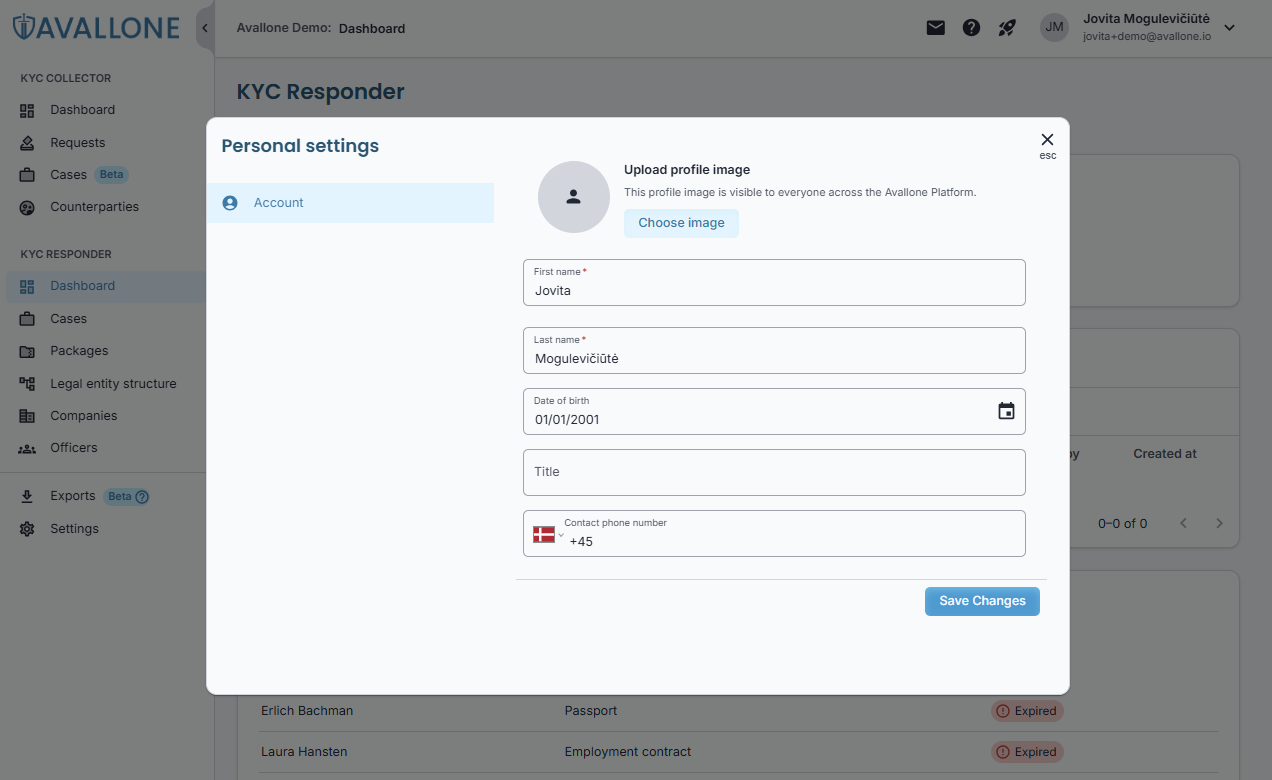Open the help question mark icon

(971, 28)
